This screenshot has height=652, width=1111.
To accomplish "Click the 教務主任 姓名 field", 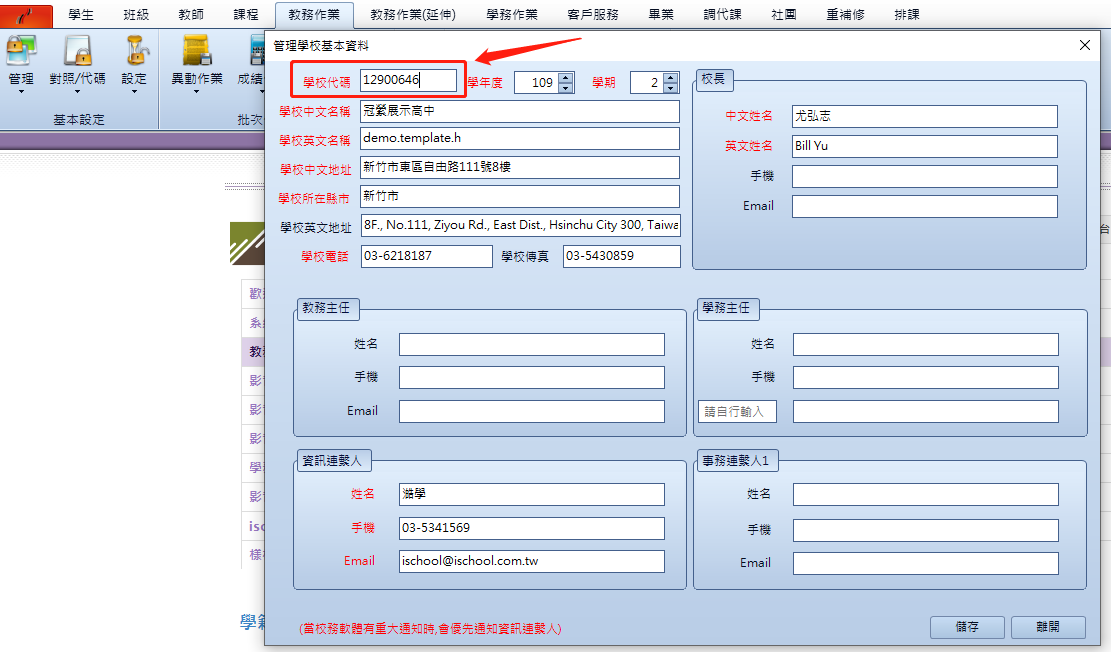I will (531, 344).
